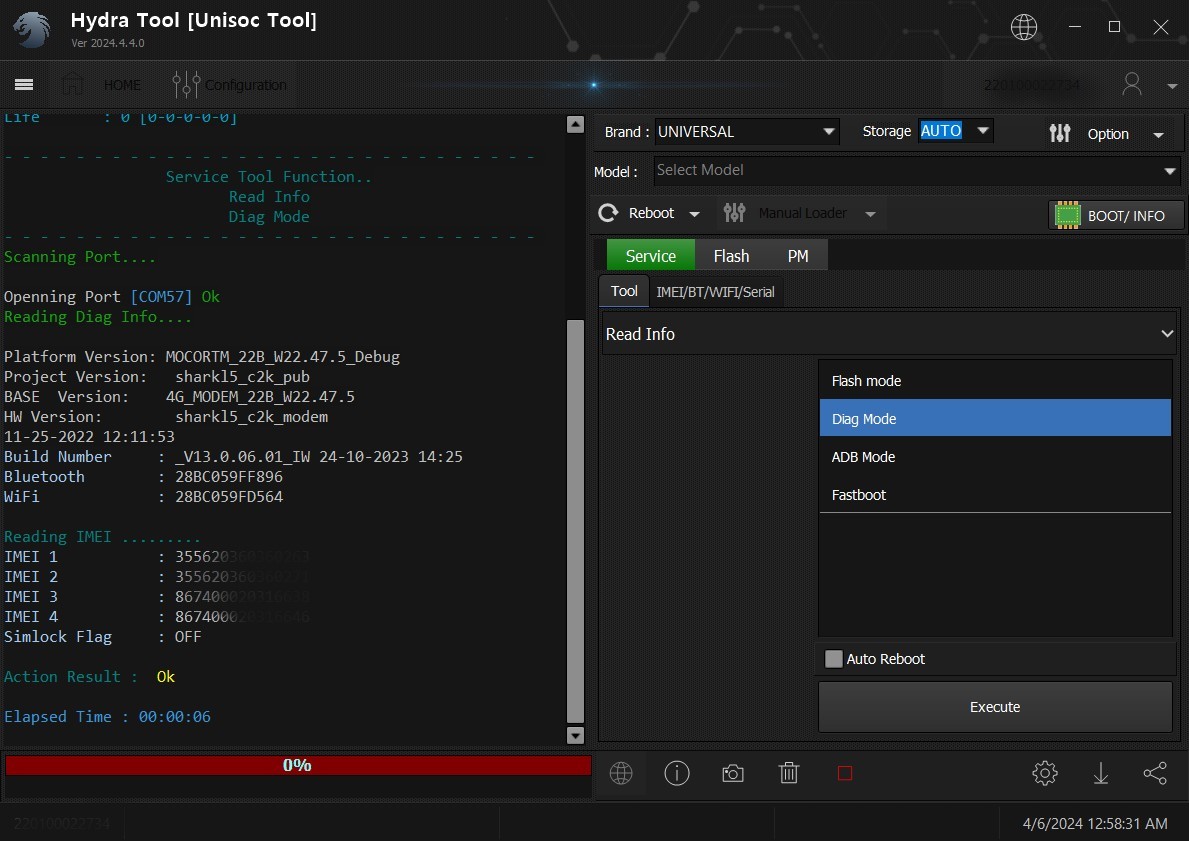
Task: Click the BOOT/ INFO button label
Action: pyautogui.click(x=1125, y=216)
